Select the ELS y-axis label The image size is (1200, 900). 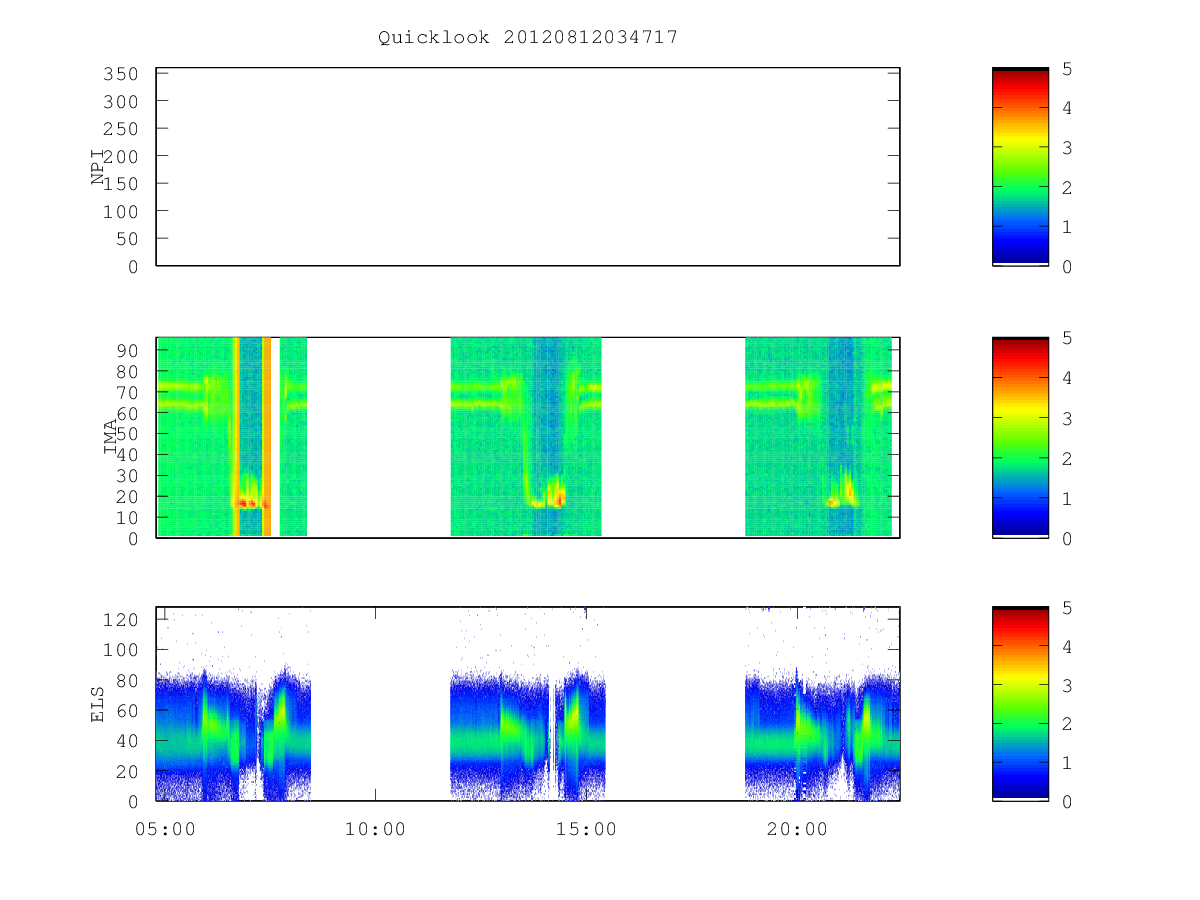(x=98, y=704)
